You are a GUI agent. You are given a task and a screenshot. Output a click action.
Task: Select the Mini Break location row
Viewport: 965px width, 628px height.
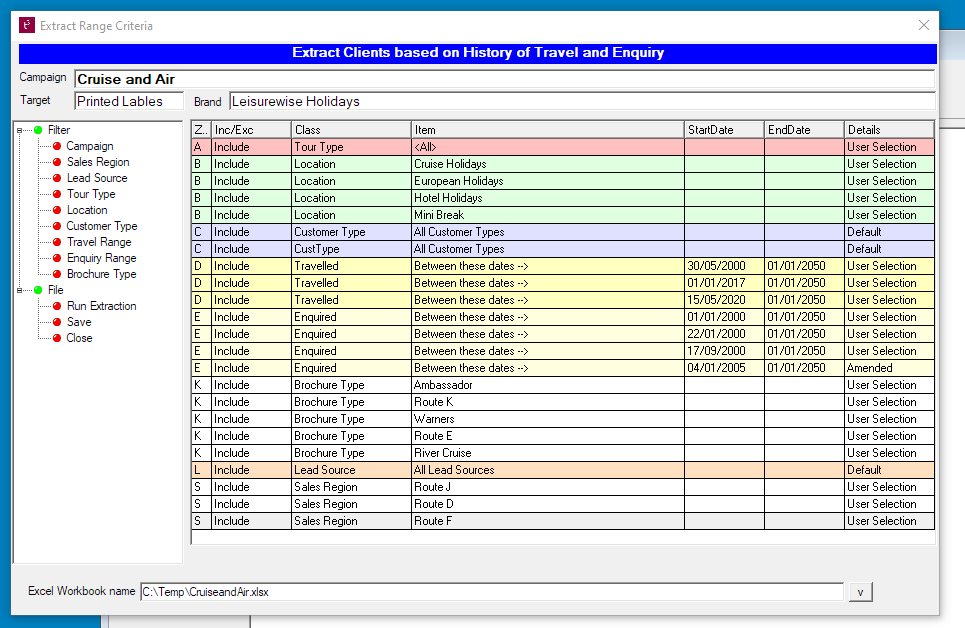563,215
